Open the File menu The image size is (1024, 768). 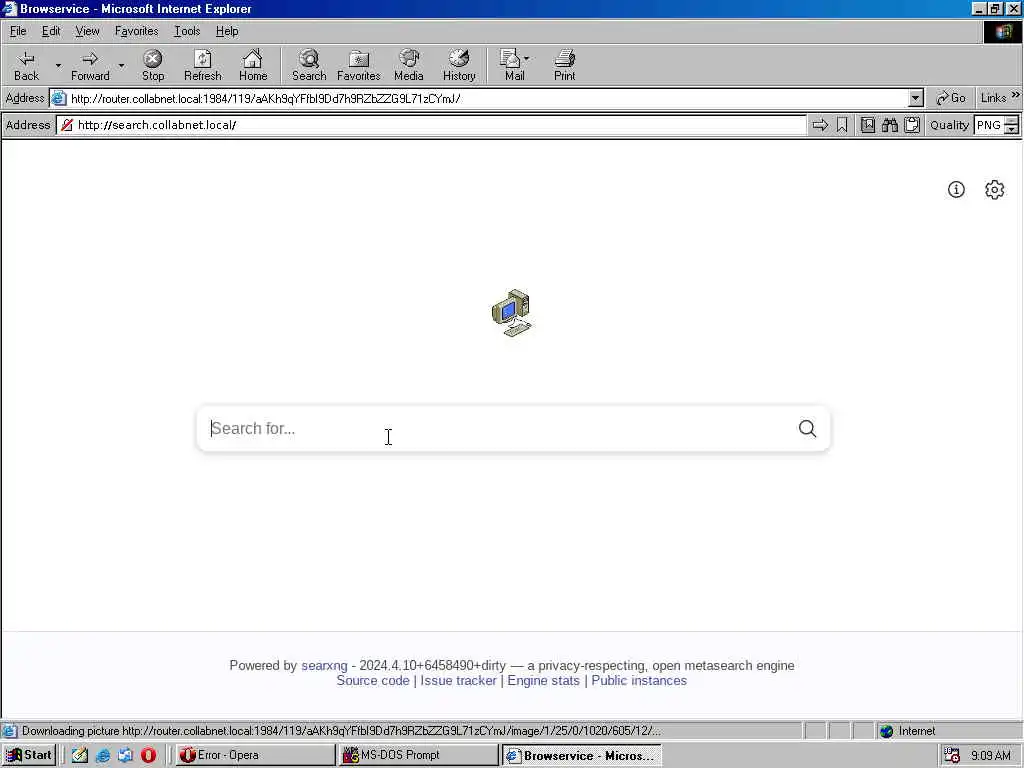tap(18, 31)
